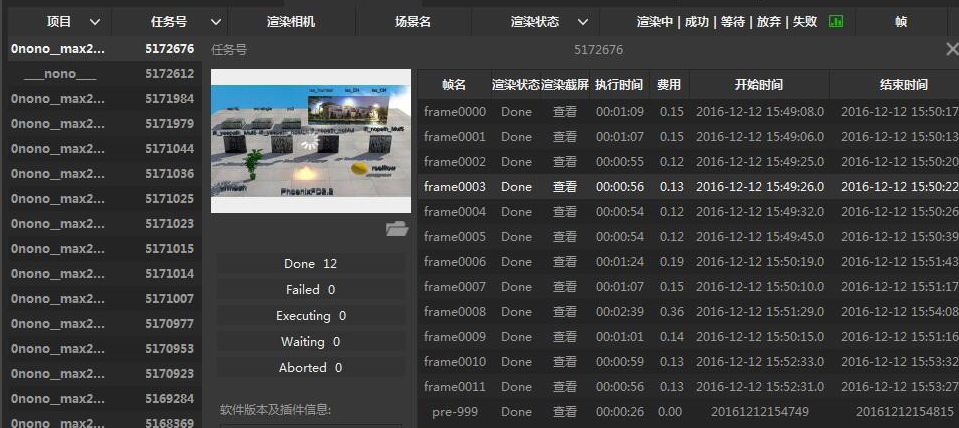Click 查看 link for frame0008
This screenshot has width=959, height=428.
pyautogui.click(x=564, y=312)
